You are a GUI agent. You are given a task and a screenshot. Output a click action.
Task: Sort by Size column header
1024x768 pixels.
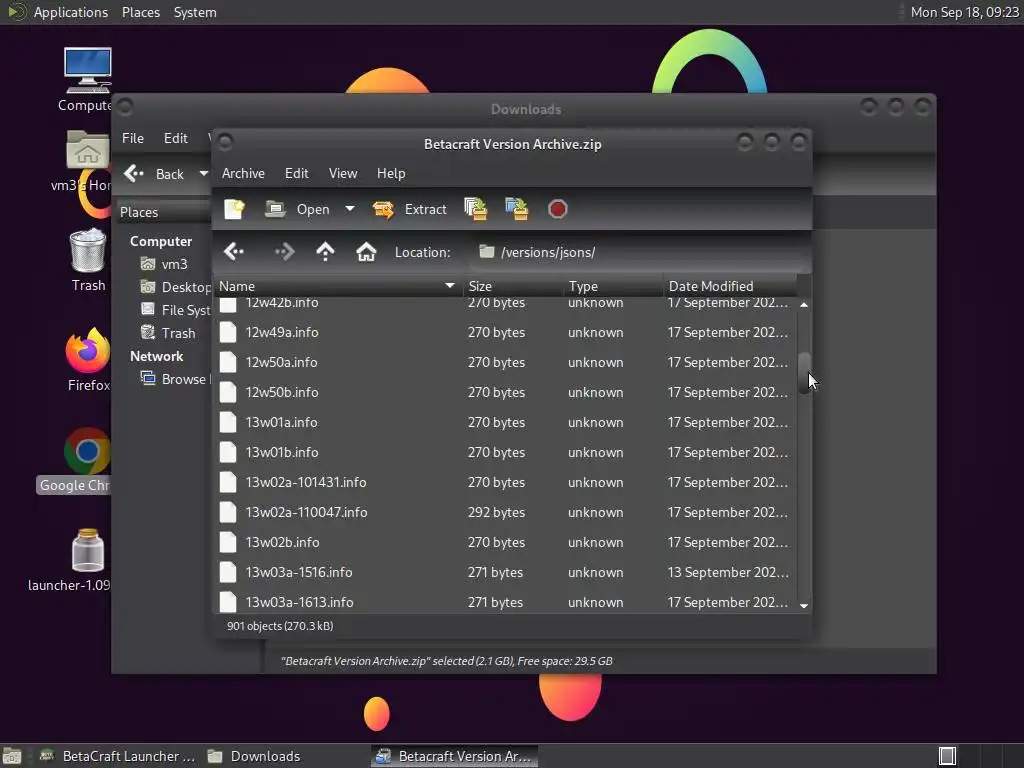click(513, 286)
